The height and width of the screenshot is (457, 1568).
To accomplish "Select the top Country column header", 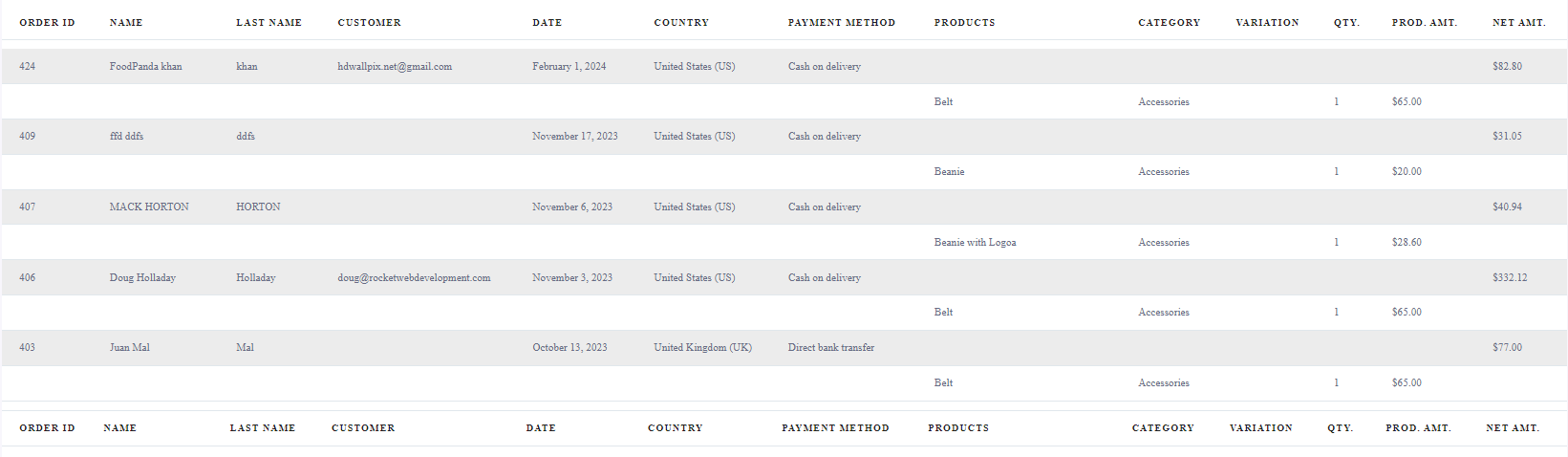I will coord(681,22).
